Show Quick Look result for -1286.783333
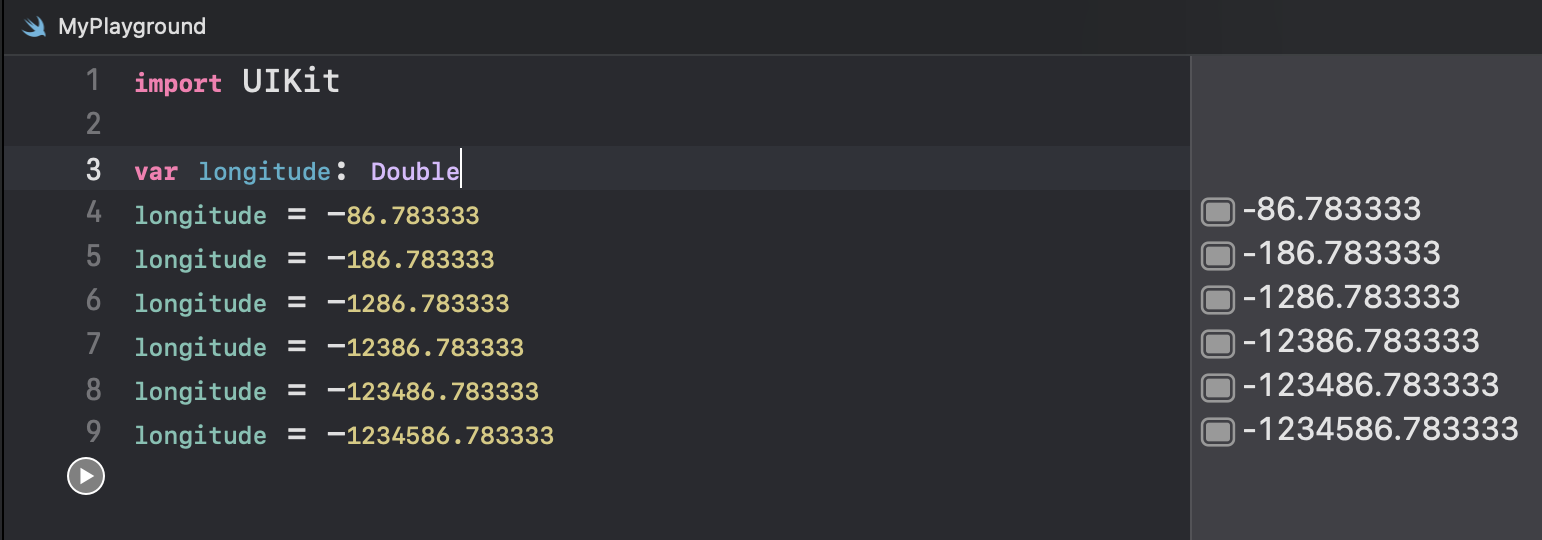The width and height of the screenshot is (1542, 540). [x=1217, y=299]
